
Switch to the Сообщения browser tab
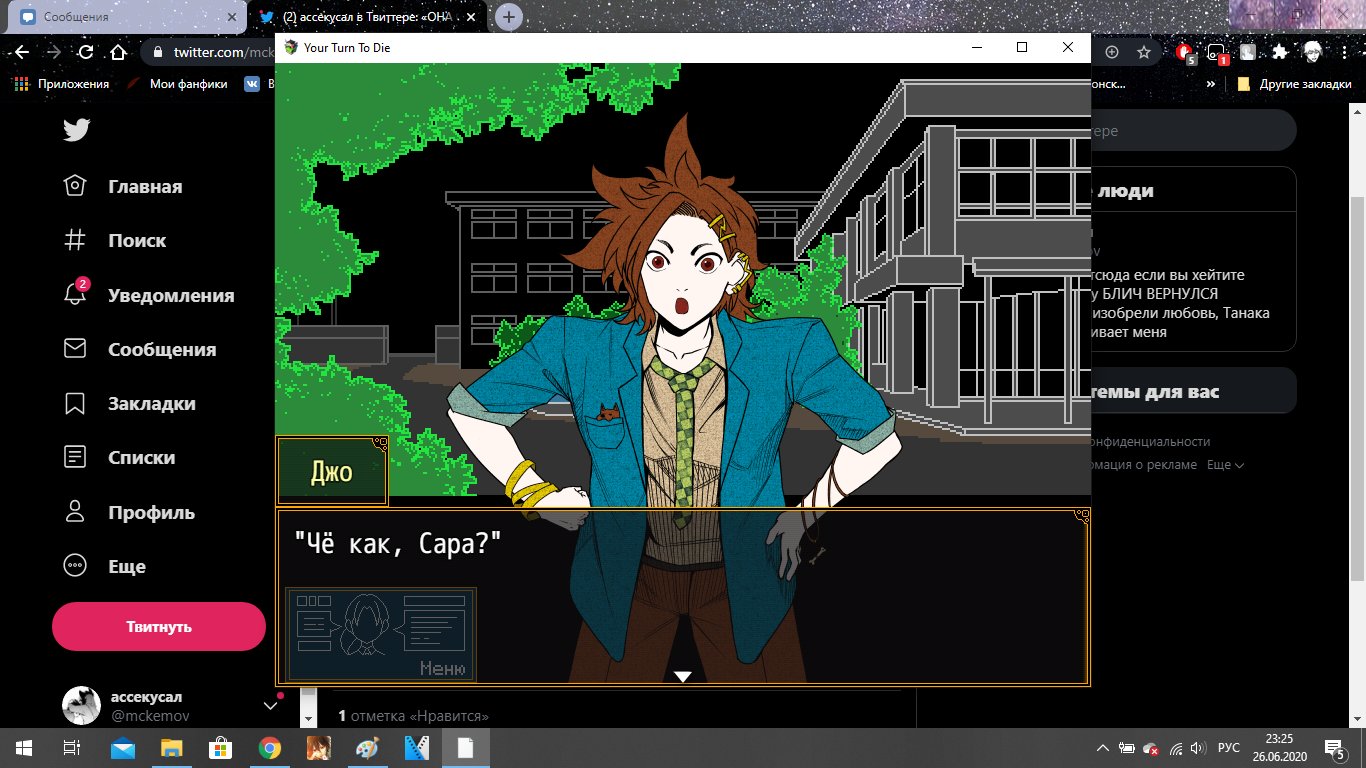click(x=125, y=17)
